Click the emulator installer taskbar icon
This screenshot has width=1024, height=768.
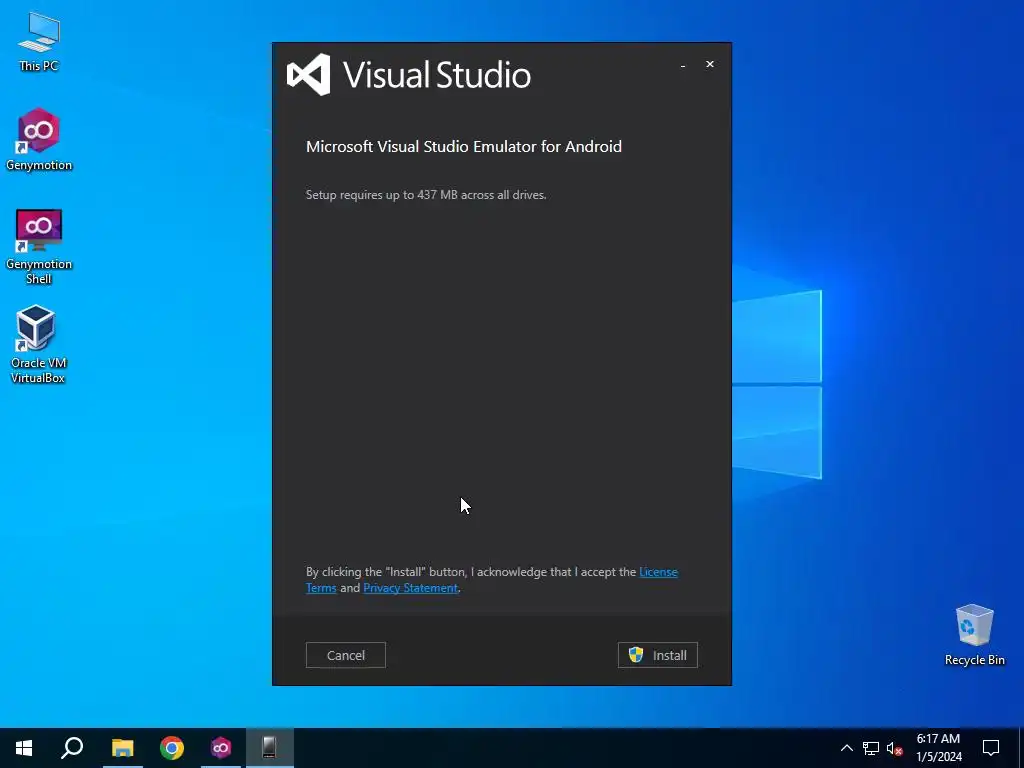269,748
